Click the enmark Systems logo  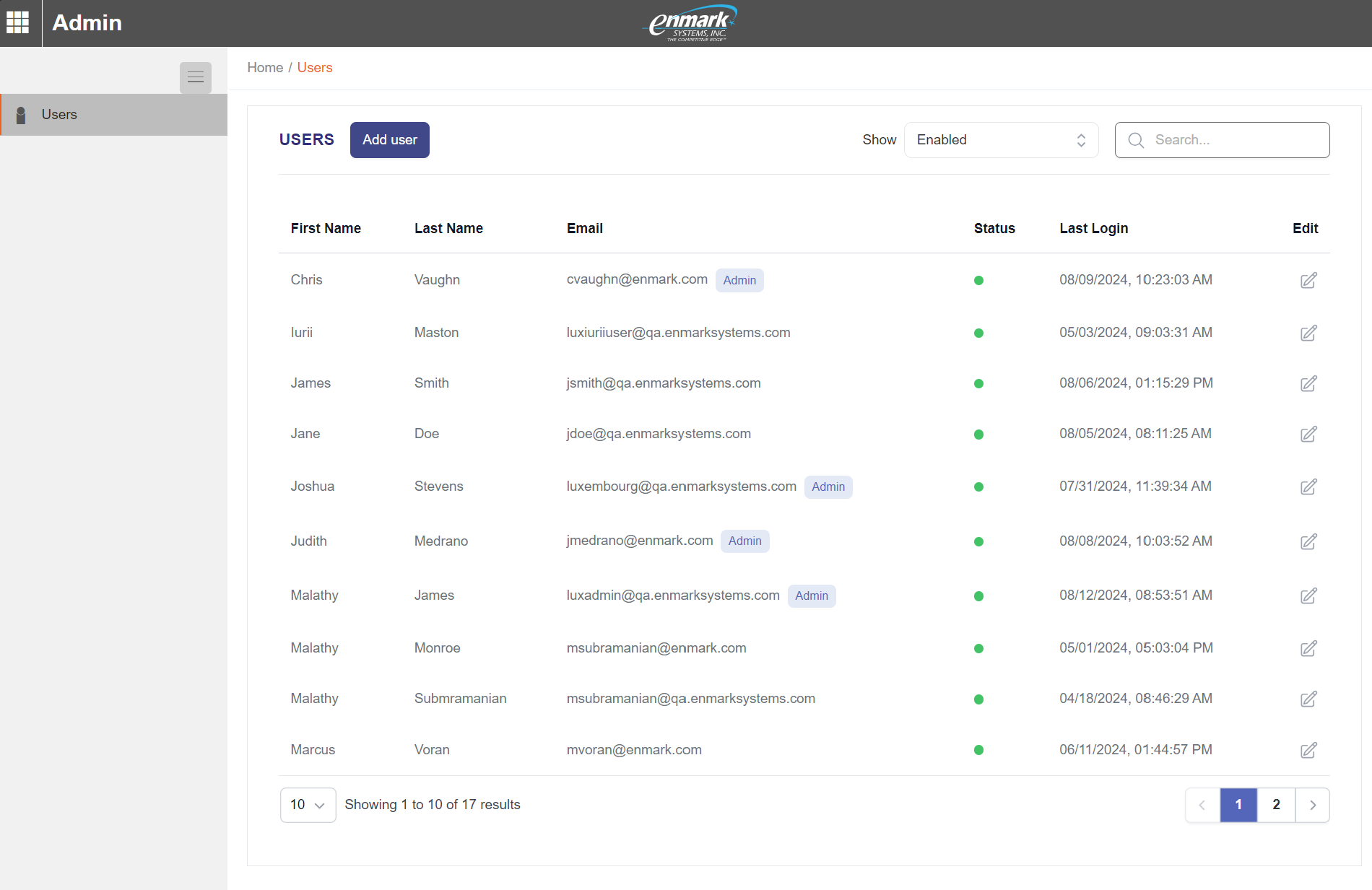(x=688, y=22)
